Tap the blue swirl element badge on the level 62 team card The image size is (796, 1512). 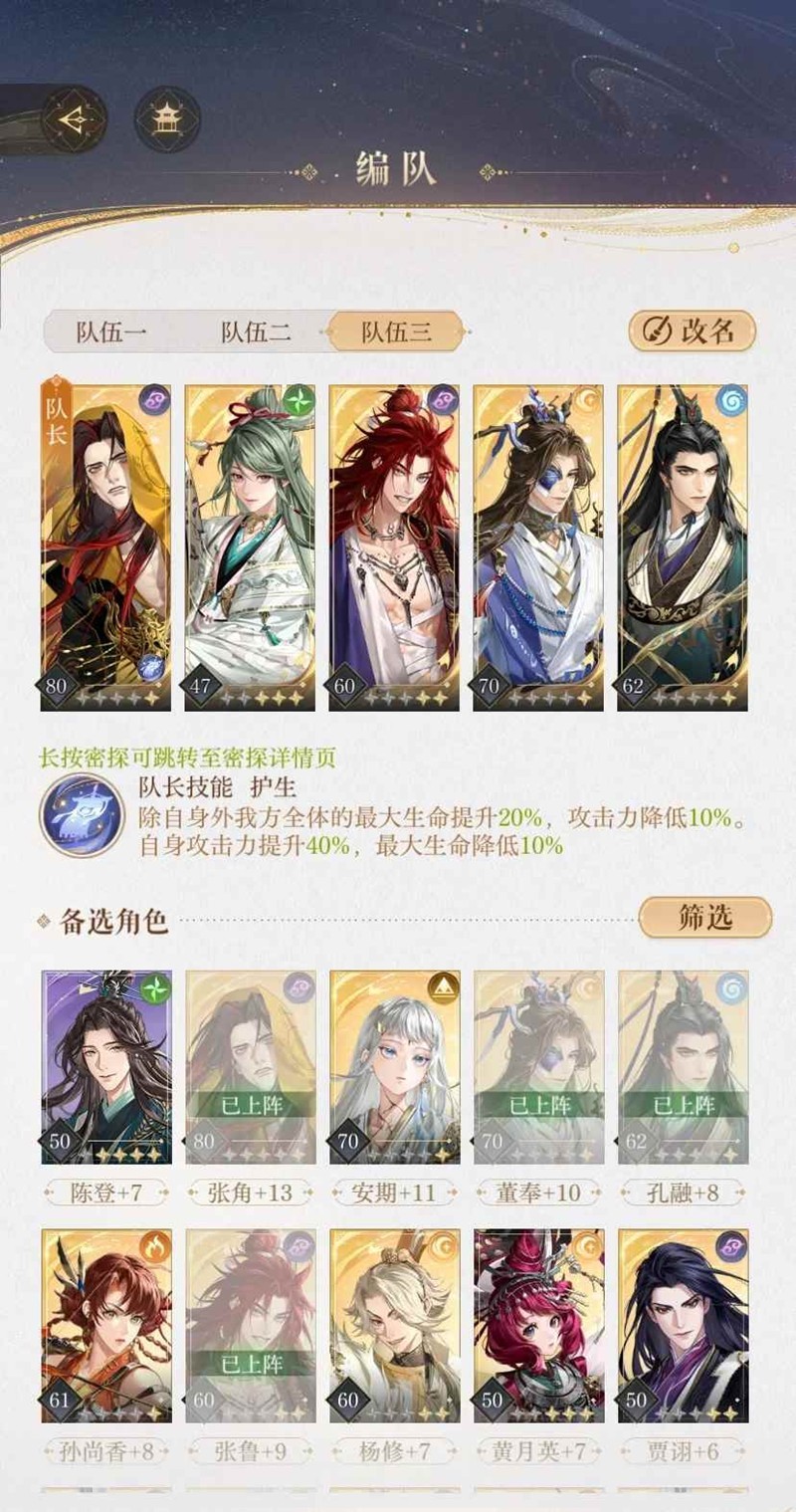pos(731,401)
